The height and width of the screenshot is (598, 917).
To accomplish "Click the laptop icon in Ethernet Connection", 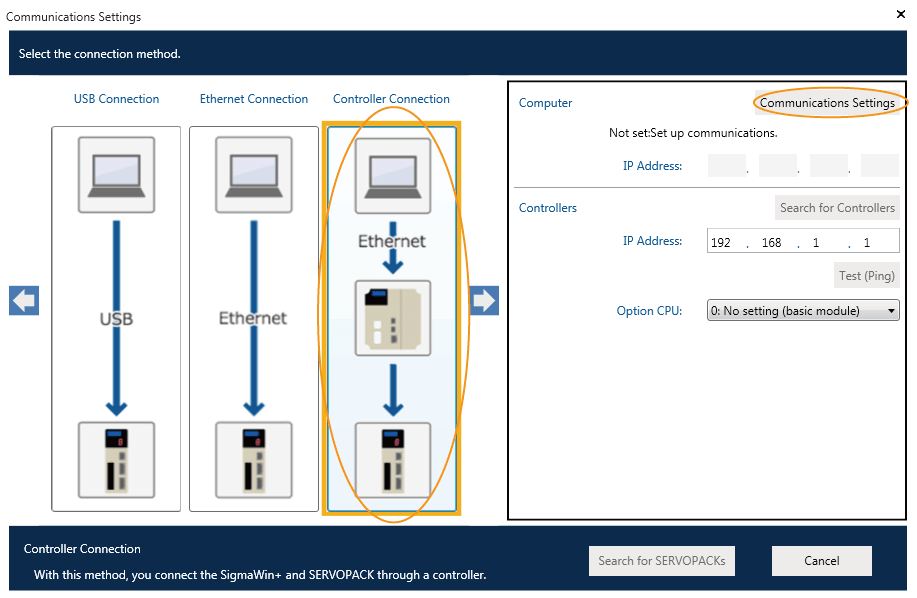I will [254, 175].
